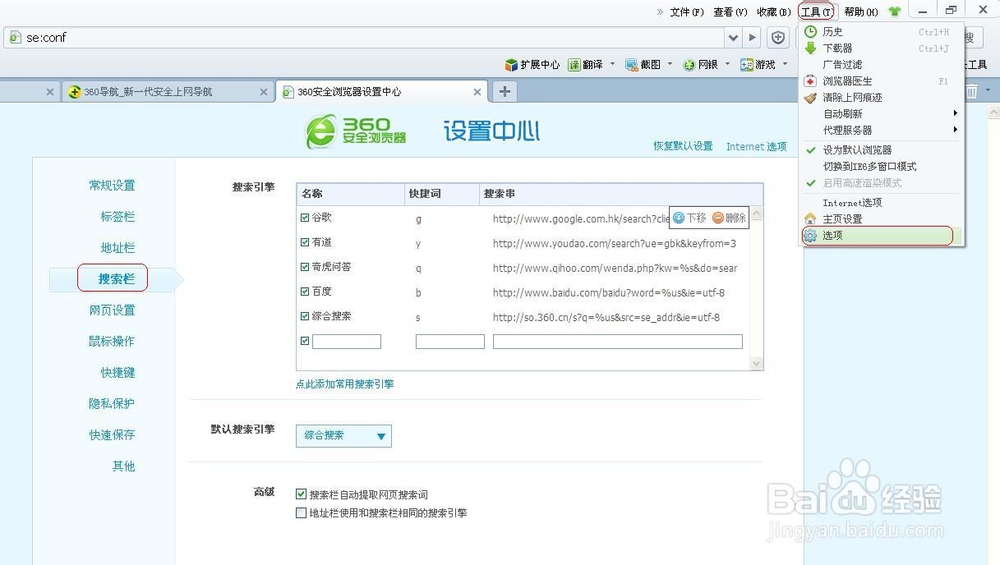Screen dimensions: 1000x565
Task: Click the empty 名称 name input field
Action: (346, 342)
